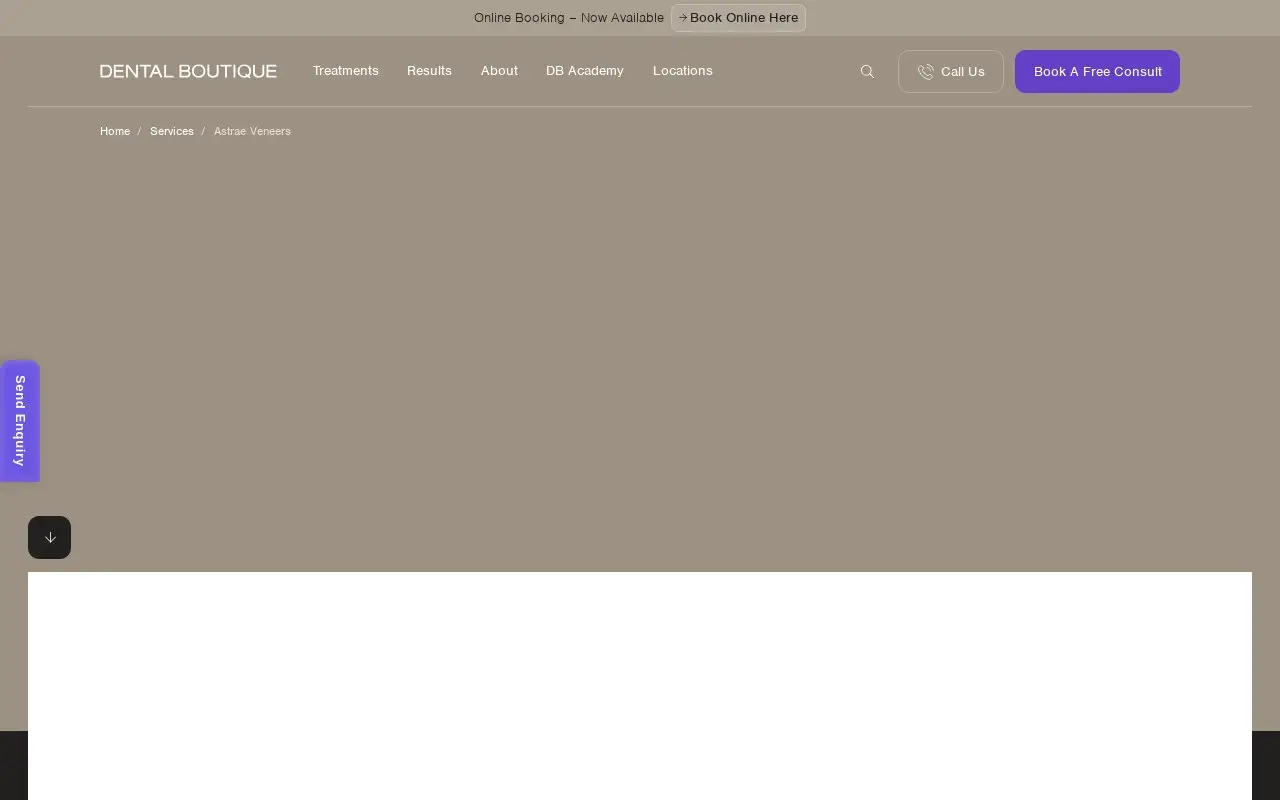Open the About menu item
The height and width of the screenshot is (800, 1280).
(499, 71)
